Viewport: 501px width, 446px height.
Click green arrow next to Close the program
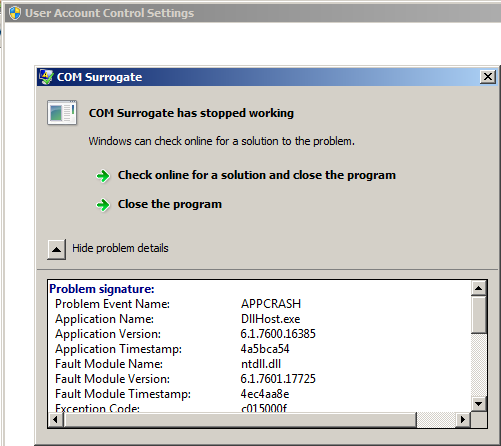tap(103, 205)
